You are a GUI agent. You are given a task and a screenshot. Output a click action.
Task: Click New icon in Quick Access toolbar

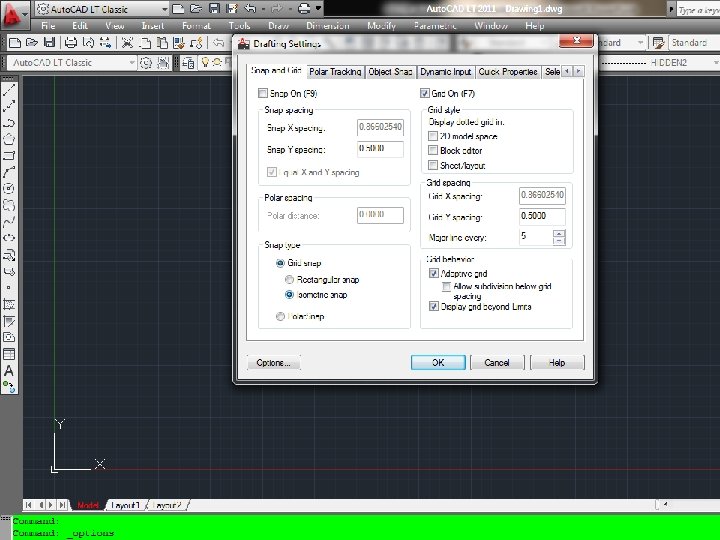pyautogui.click(x=178, y=8)
